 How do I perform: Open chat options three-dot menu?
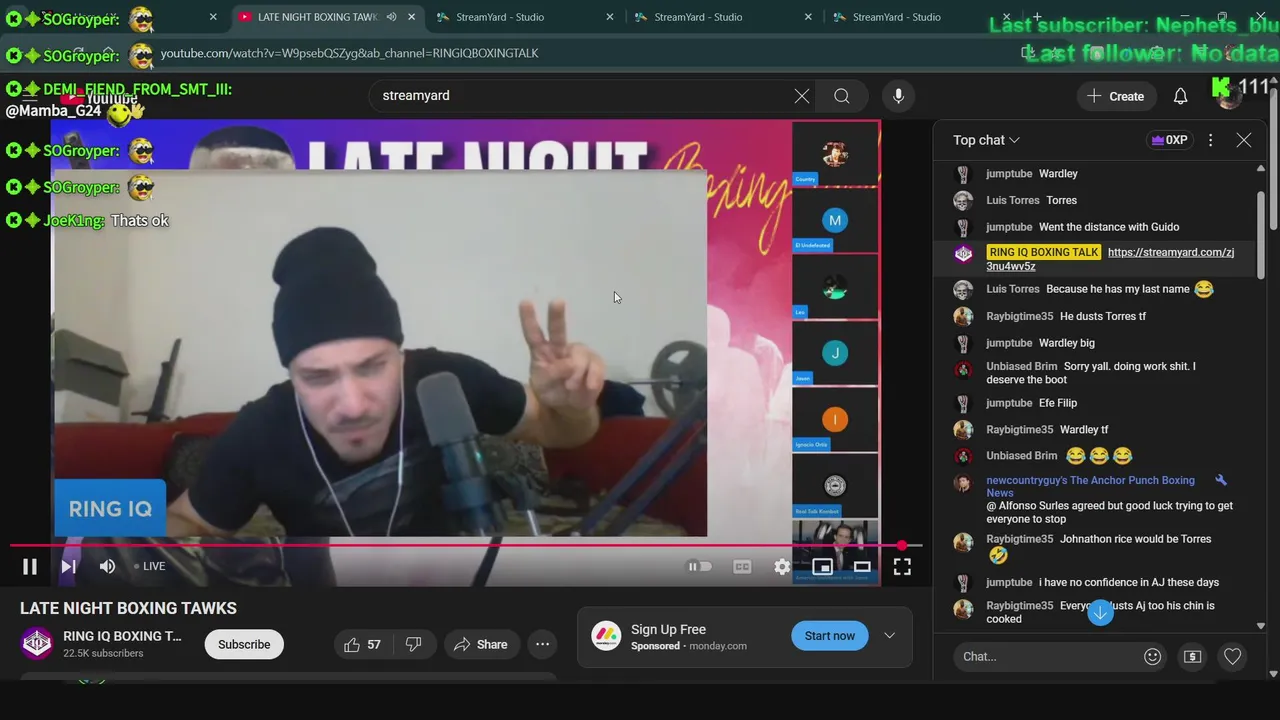[x=1210, y=140]
